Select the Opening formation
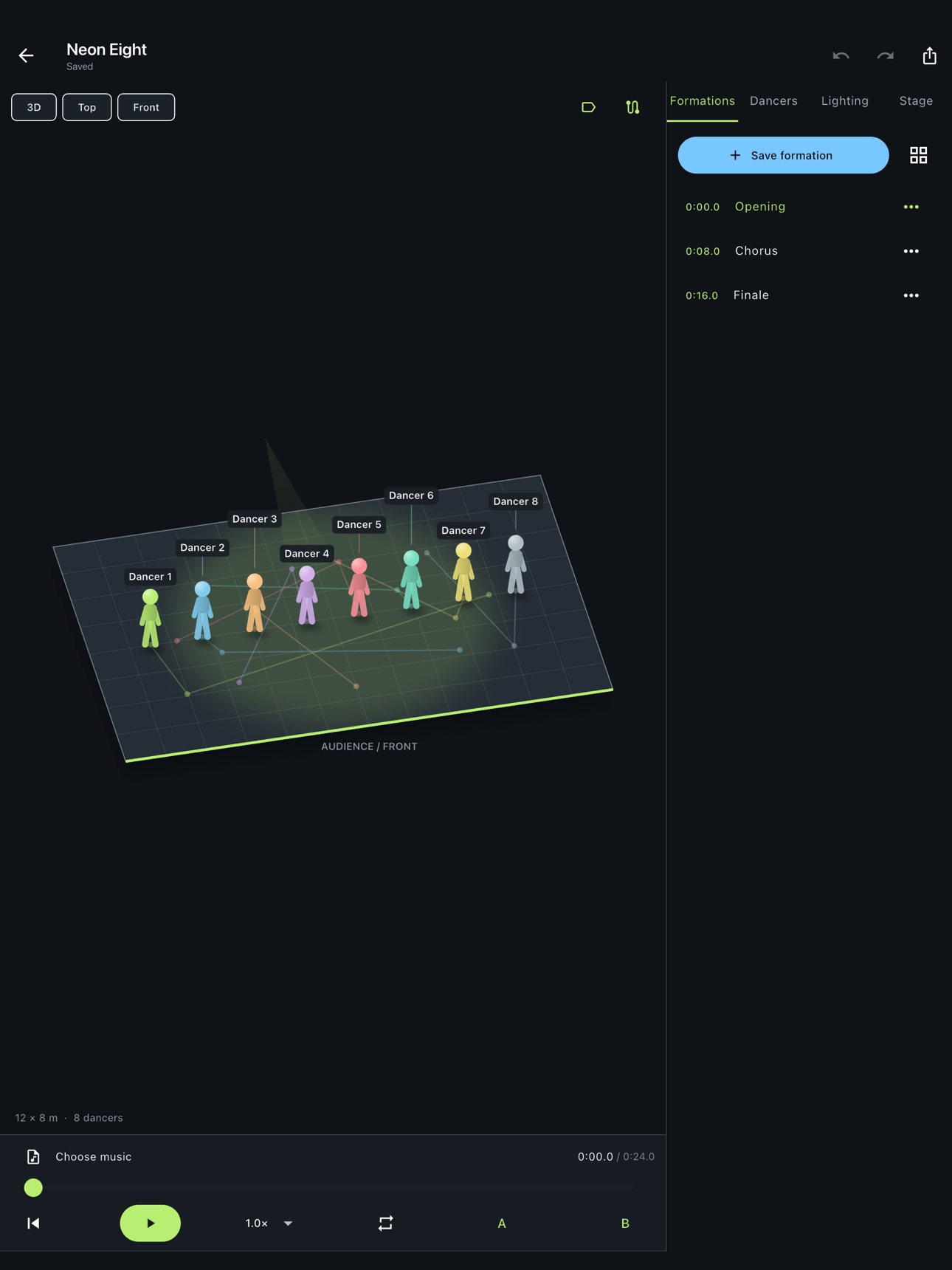 pos(760,207)
